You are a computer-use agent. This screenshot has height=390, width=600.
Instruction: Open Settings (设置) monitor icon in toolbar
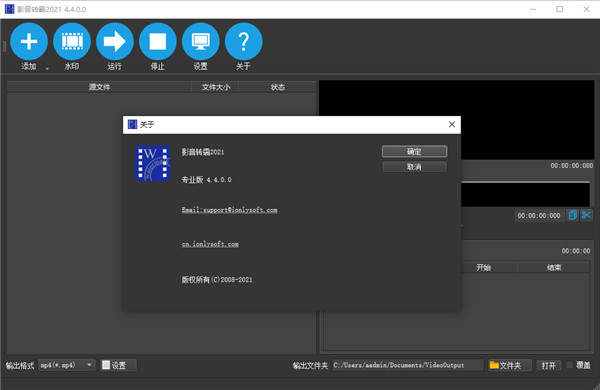point(201,41)
